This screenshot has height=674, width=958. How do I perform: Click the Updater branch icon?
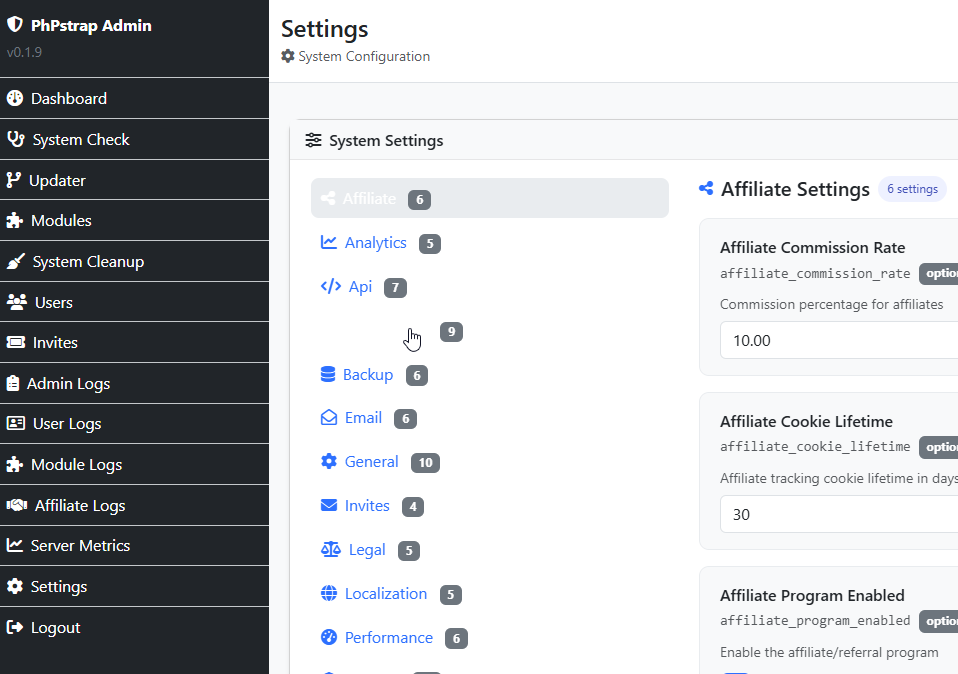coord(13,180)
